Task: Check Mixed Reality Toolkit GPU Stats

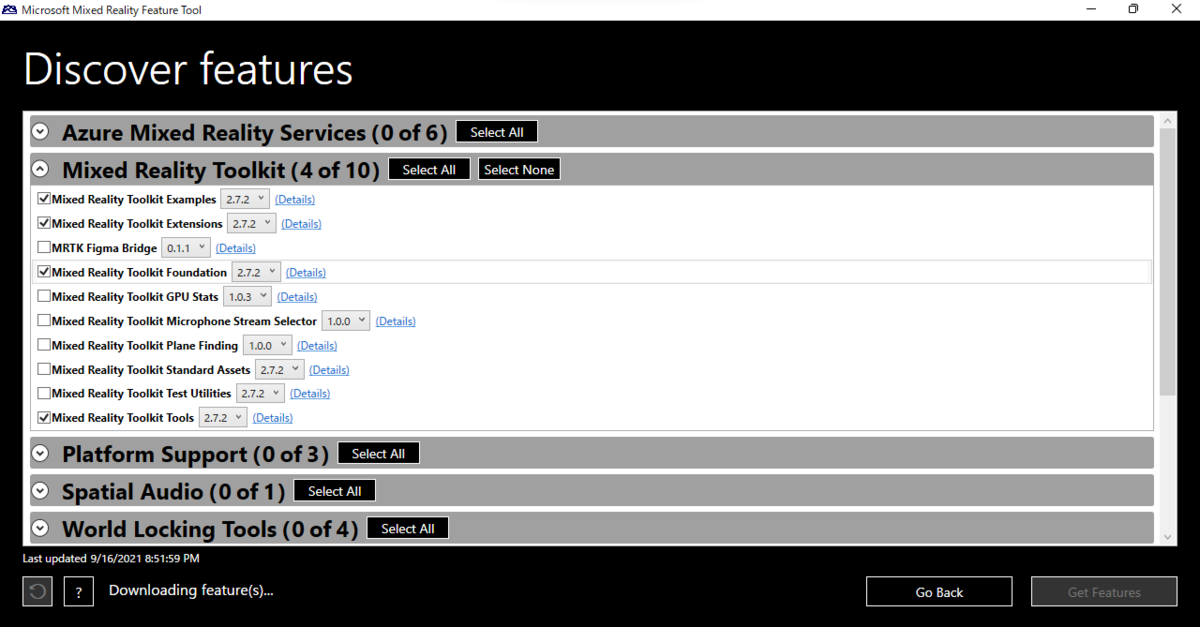Action: click(44, 296)
